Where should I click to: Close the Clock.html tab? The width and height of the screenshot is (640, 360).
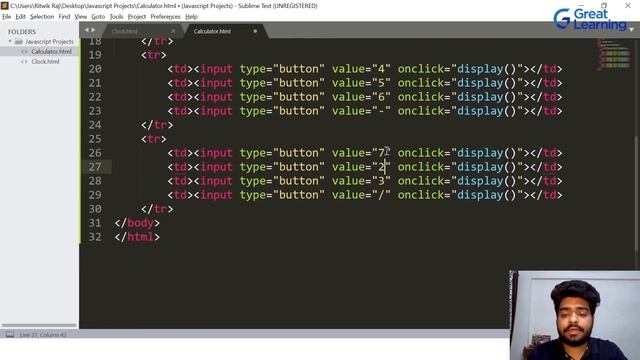coord(173,31)
